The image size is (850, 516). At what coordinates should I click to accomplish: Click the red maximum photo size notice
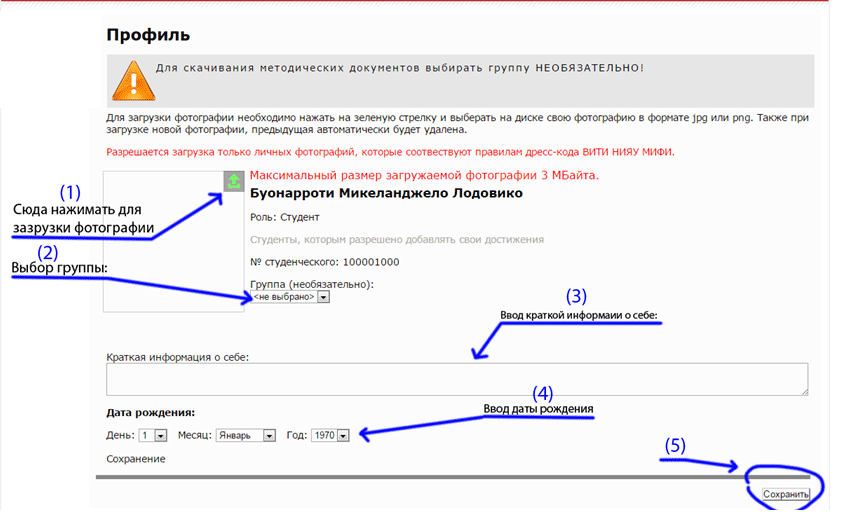424,176
